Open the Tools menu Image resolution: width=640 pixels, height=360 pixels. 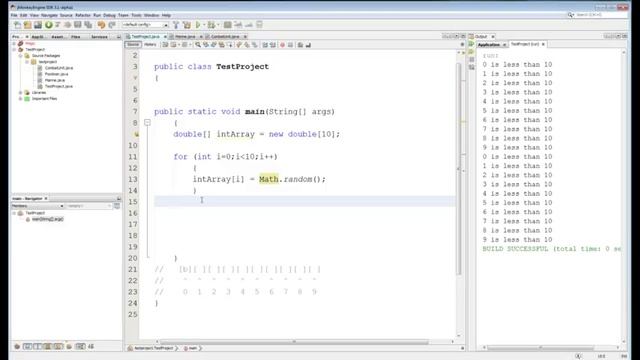pyautogui.click(x=136, y=15)
